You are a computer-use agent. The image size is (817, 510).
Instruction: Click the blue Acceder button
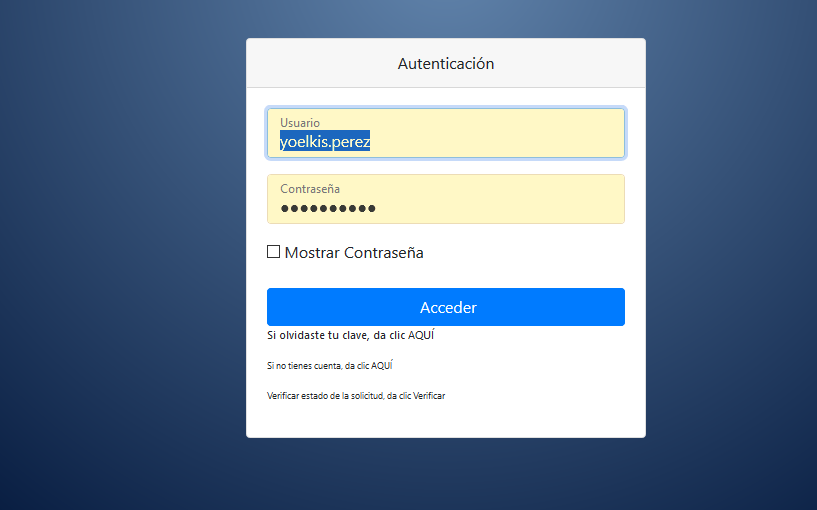445,307
